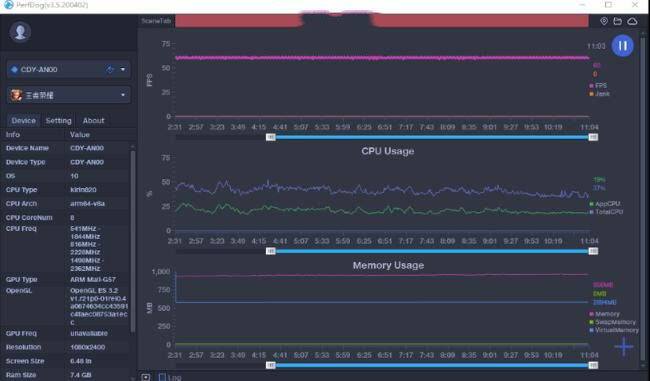Pause recording with the blue pause button
650x381 pixels.
coord(623,46)
